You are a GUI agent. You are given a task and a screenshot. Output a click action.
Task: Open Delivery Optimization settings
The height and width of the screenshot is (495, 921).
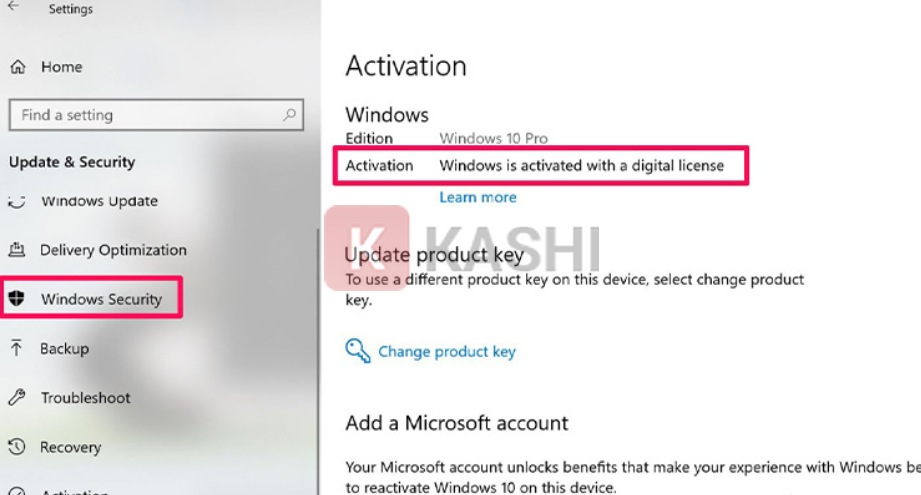(113, 250)
